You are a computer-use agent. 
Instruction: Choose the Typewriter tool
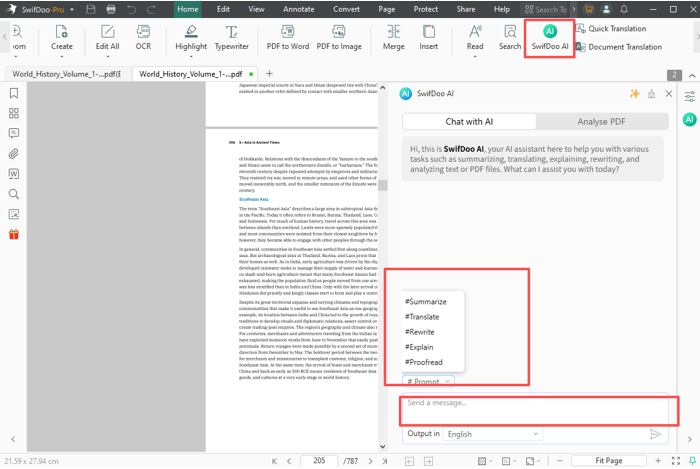pyautogui.click(x=231, y=38)
